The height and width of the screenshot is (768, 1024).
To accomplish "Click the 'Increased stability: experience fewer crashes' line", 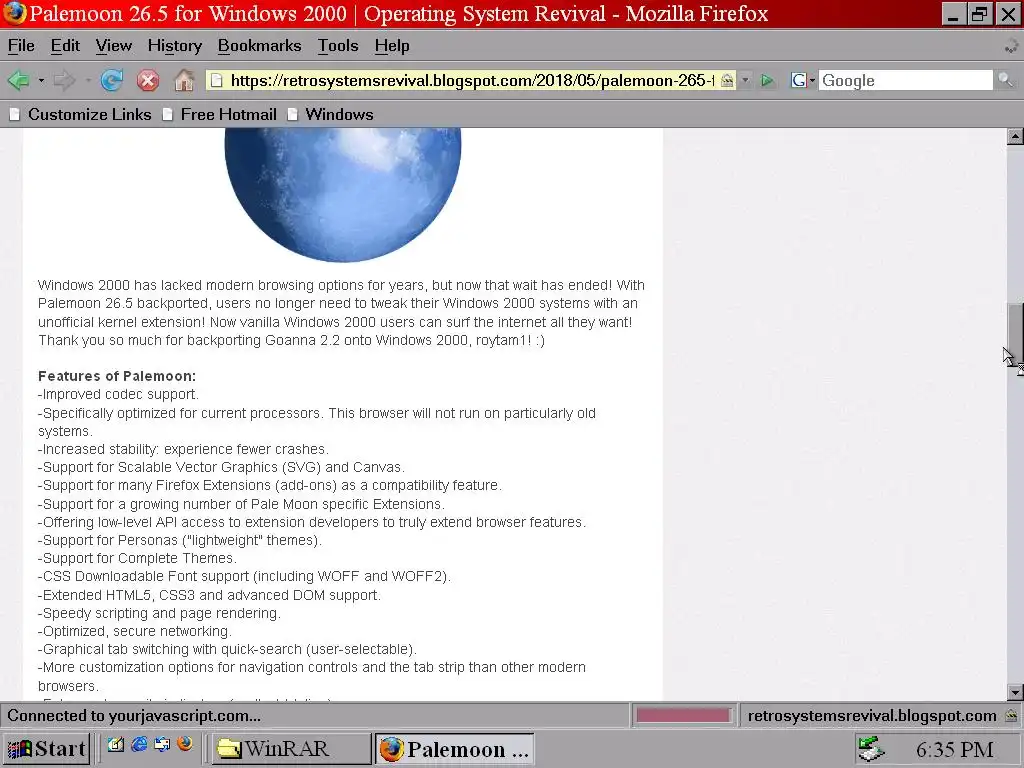I will 184,449.
